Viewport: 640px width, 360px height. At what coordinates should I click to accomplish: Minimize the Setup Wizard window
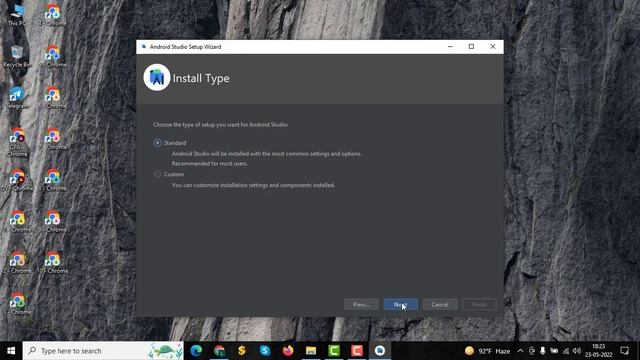point(450,47)
